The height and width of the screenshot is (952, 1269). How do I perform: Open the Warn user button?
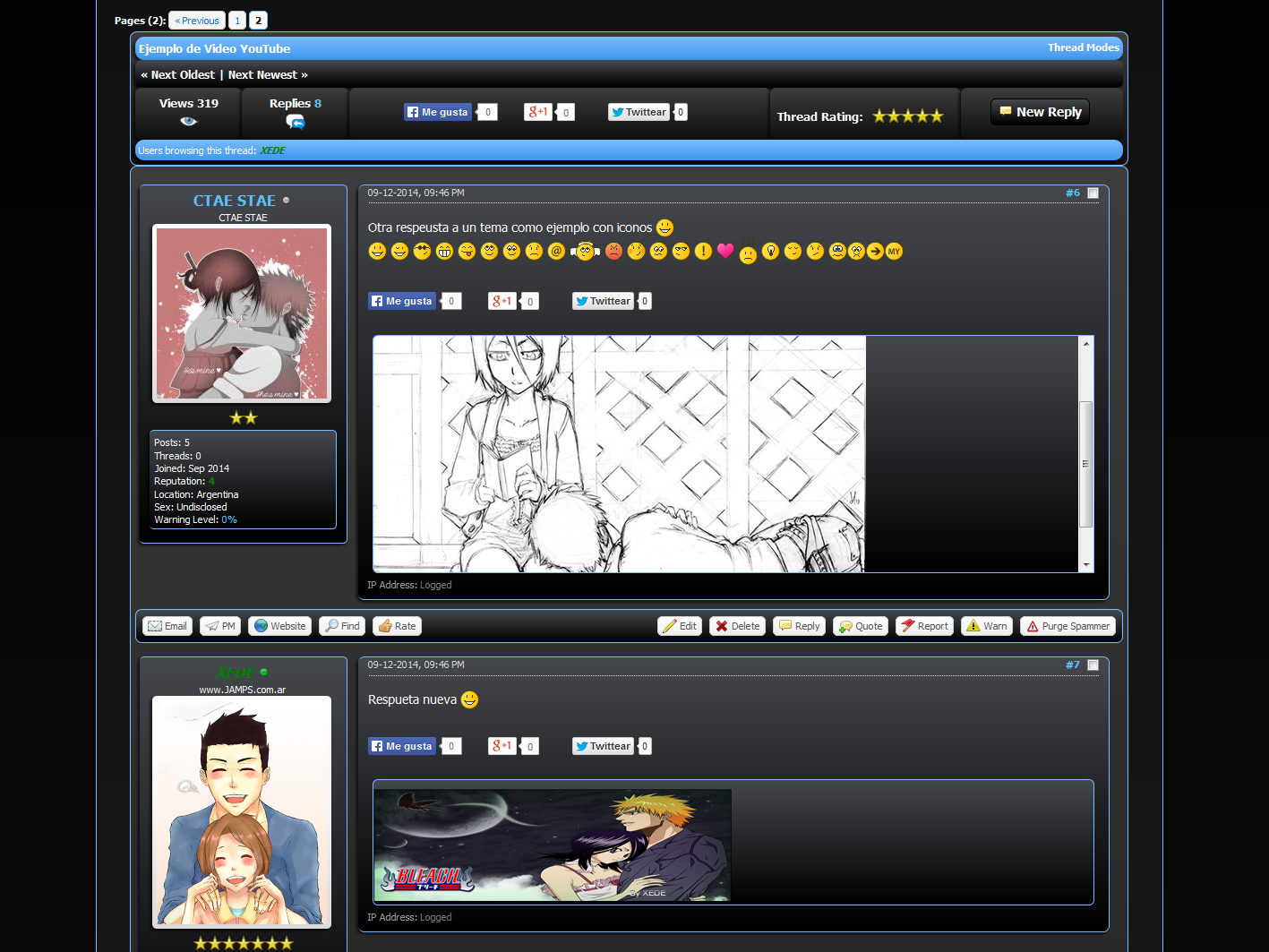click(x=986, y=626)
